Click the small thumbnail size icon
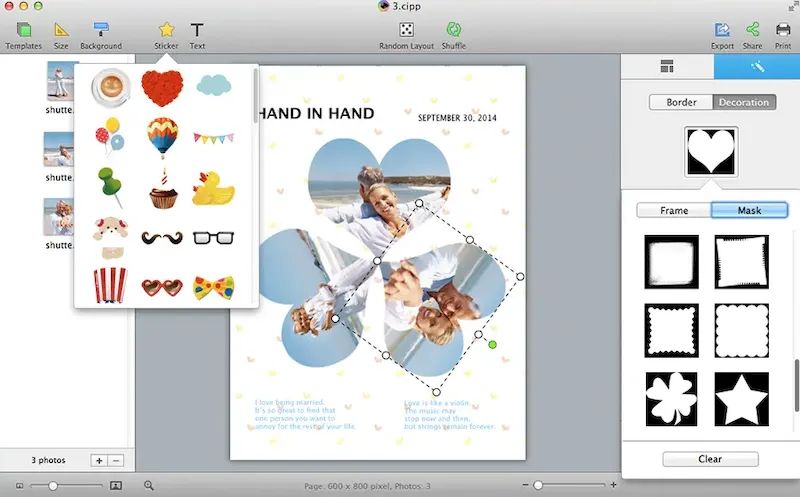Screen dimensions: 800x497 point(19,486)
